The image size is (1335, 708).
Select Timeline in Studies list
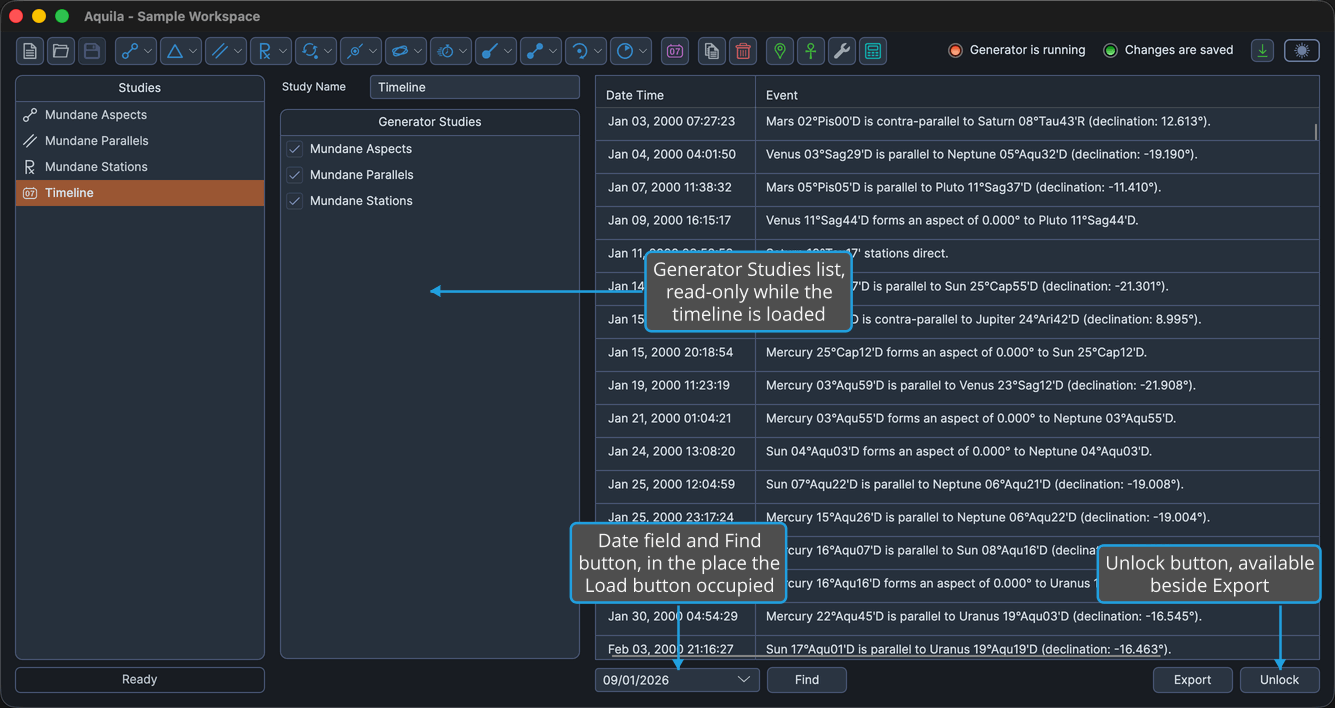[140, 193]
